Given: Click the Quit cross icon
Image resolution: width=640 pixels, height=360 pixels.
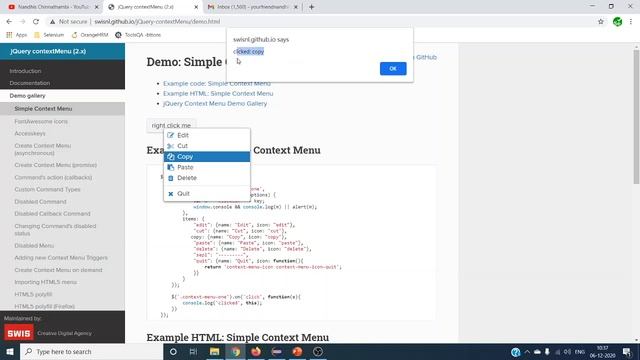Looking at the screenshot, I should pos(171,193).
